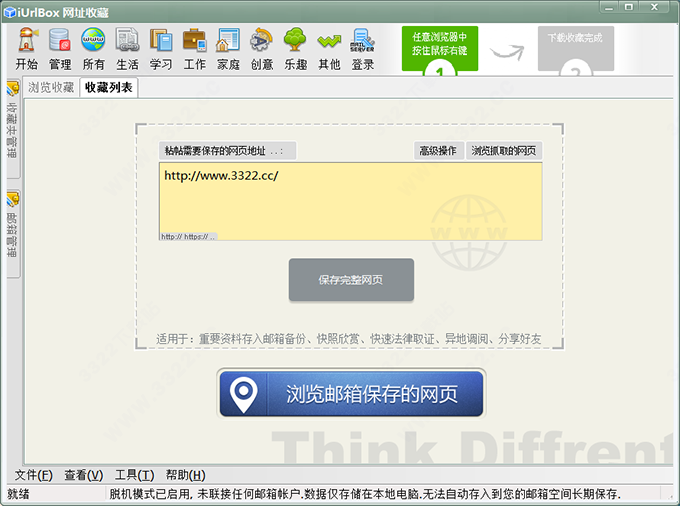Image resolution: width=680 pixels, height=506 pixels.
Task: Click into the URL text area
Action: click(350, 201)
